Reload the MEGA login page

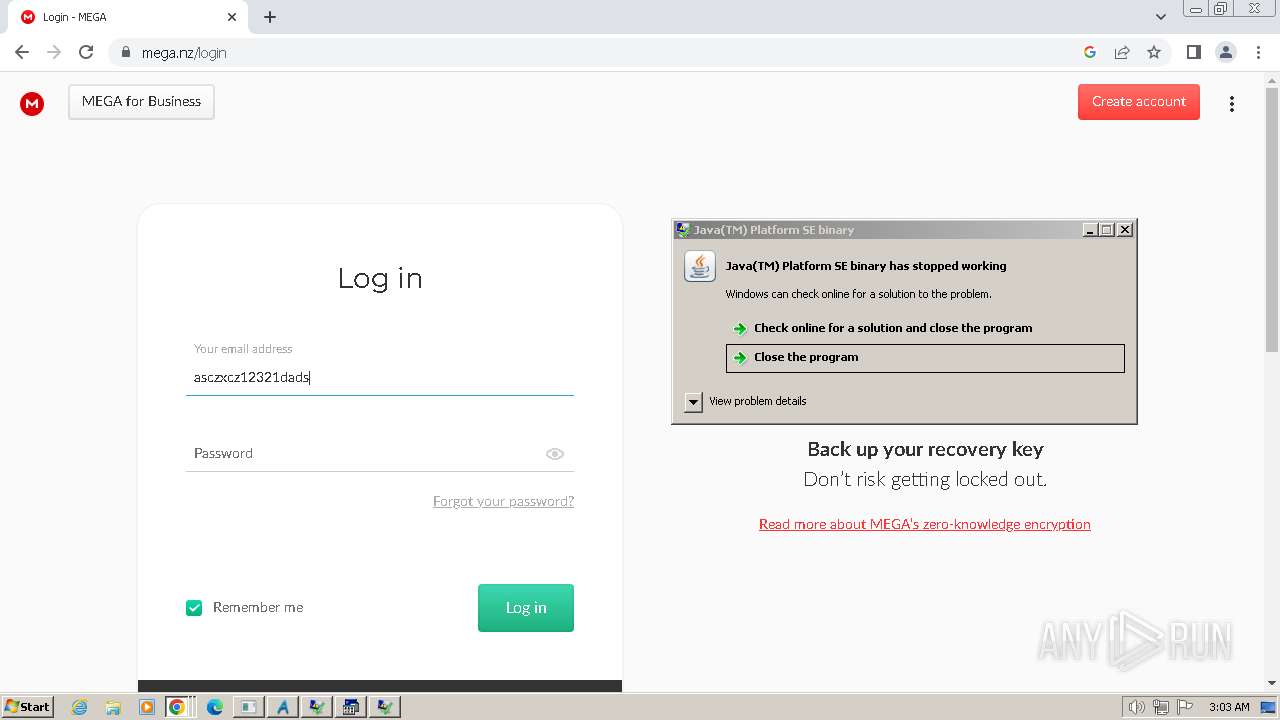pos(86,52)
